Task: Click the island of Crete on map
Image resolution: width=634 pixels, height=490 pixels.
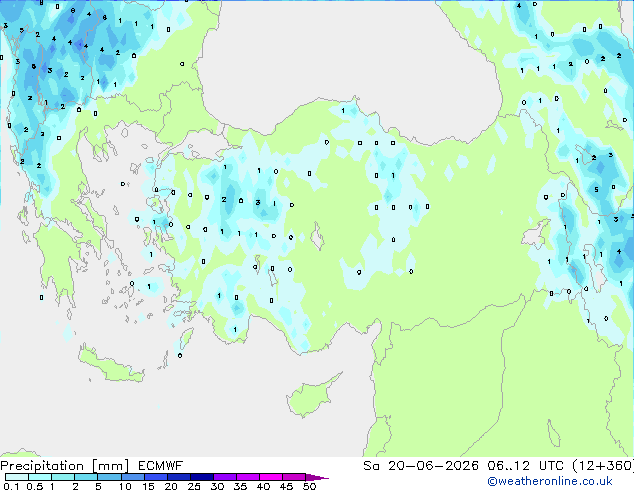Action: coord(111,365)
